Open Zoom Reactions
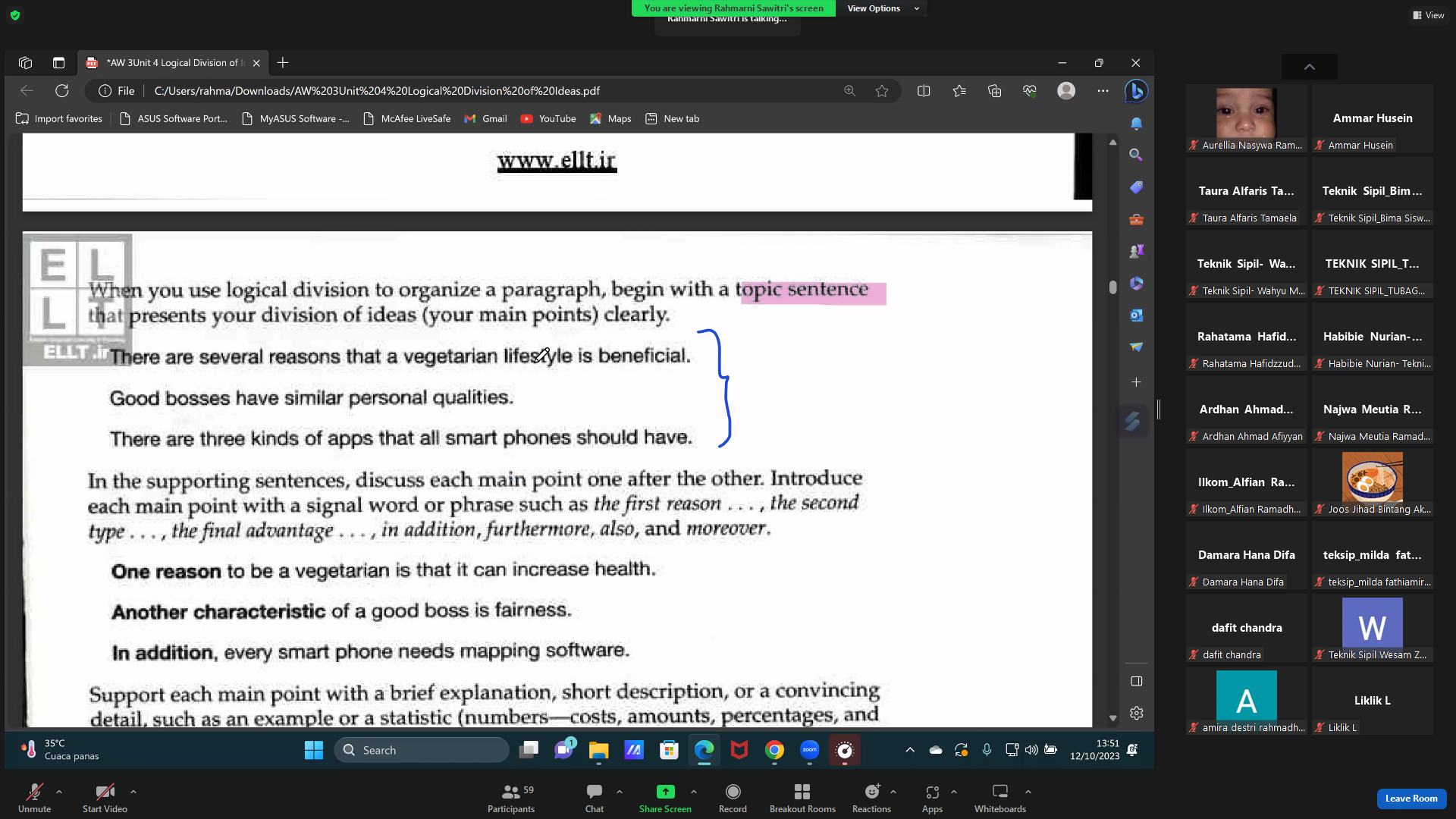This screenshot has height=819, width=1456. [x=871, y=798]
